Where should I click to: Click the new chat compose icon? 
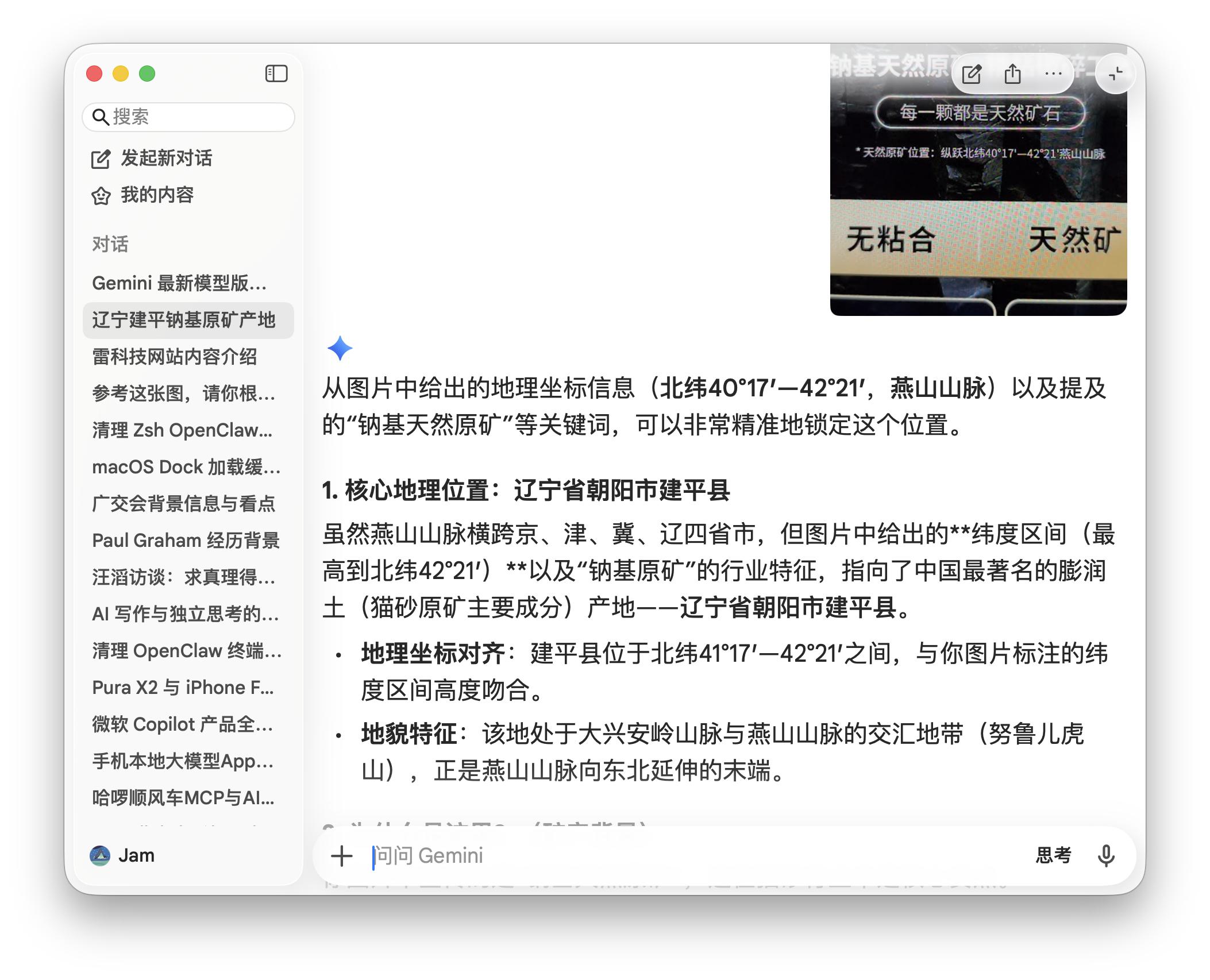972,74
